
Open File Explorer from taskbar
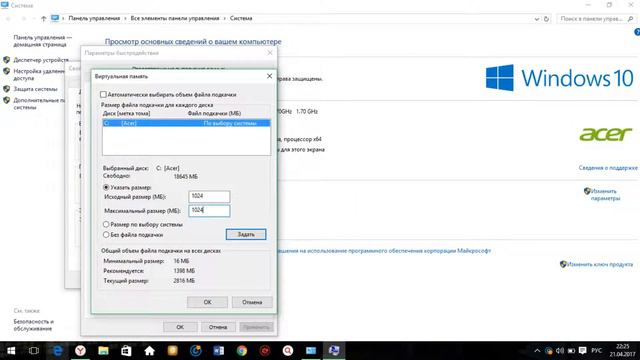coord(103,351)
